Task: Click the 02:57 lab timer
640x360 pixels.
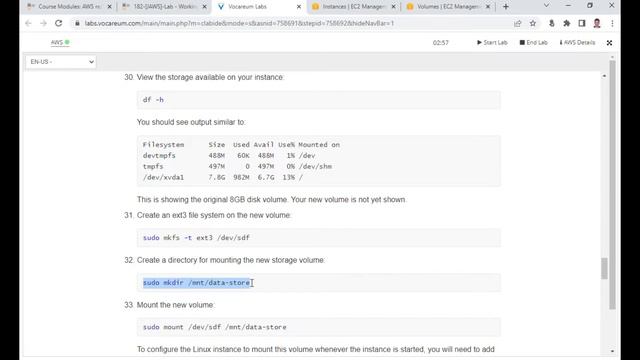Action: 440,42
